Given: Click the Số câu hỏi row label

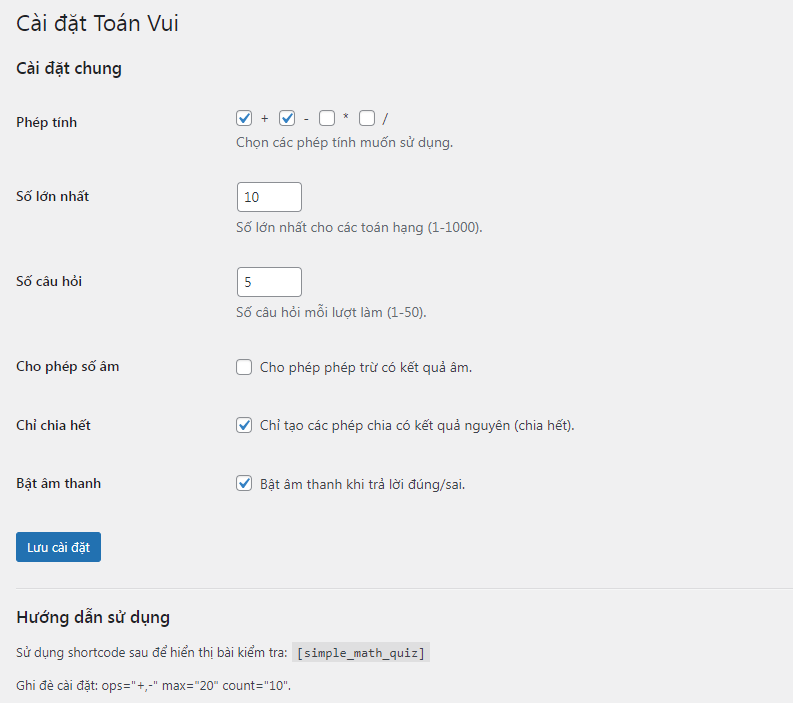Looking at the screenshot, I should click(x=49, y=281).
